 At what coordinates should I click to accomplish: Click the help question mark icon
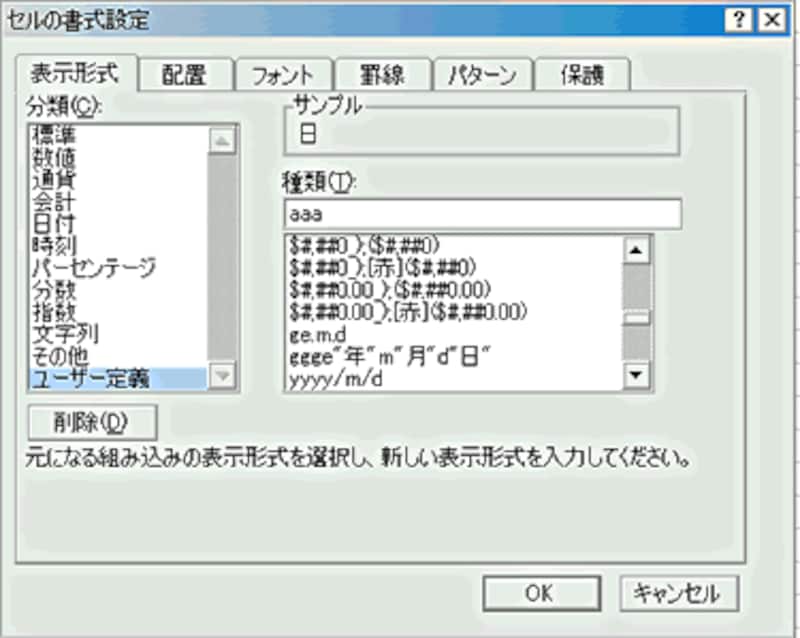coord(738,20)
